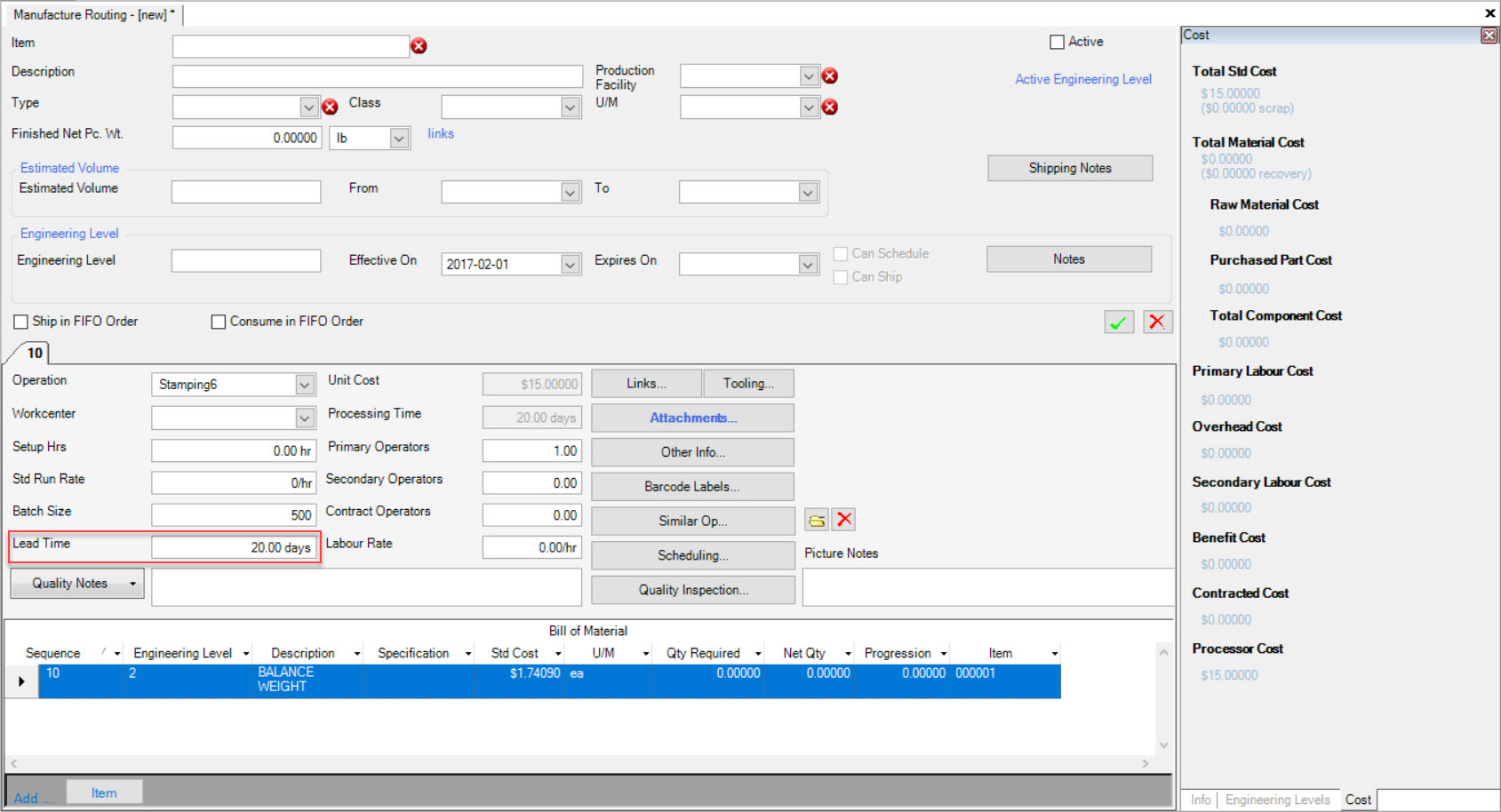Select operation tab 10
This screenshot has height=812, width=1501.
[x=35, y=353]
